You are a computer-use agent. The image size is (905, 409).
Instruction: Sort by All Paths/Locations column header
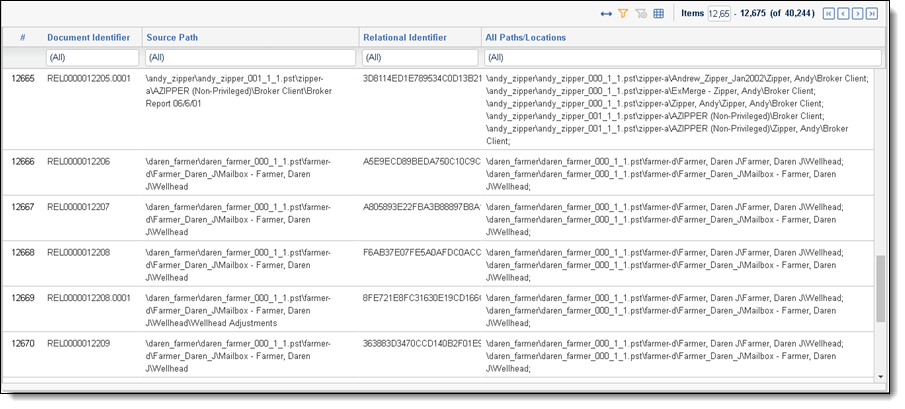(526, 37)
